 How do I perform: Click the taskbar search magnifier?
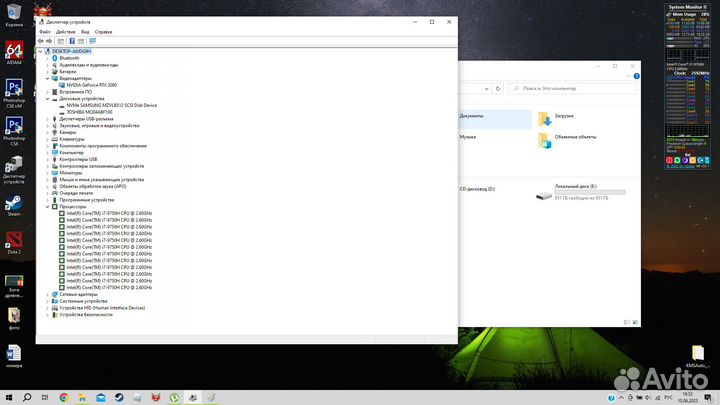click(x=27, y=398)
